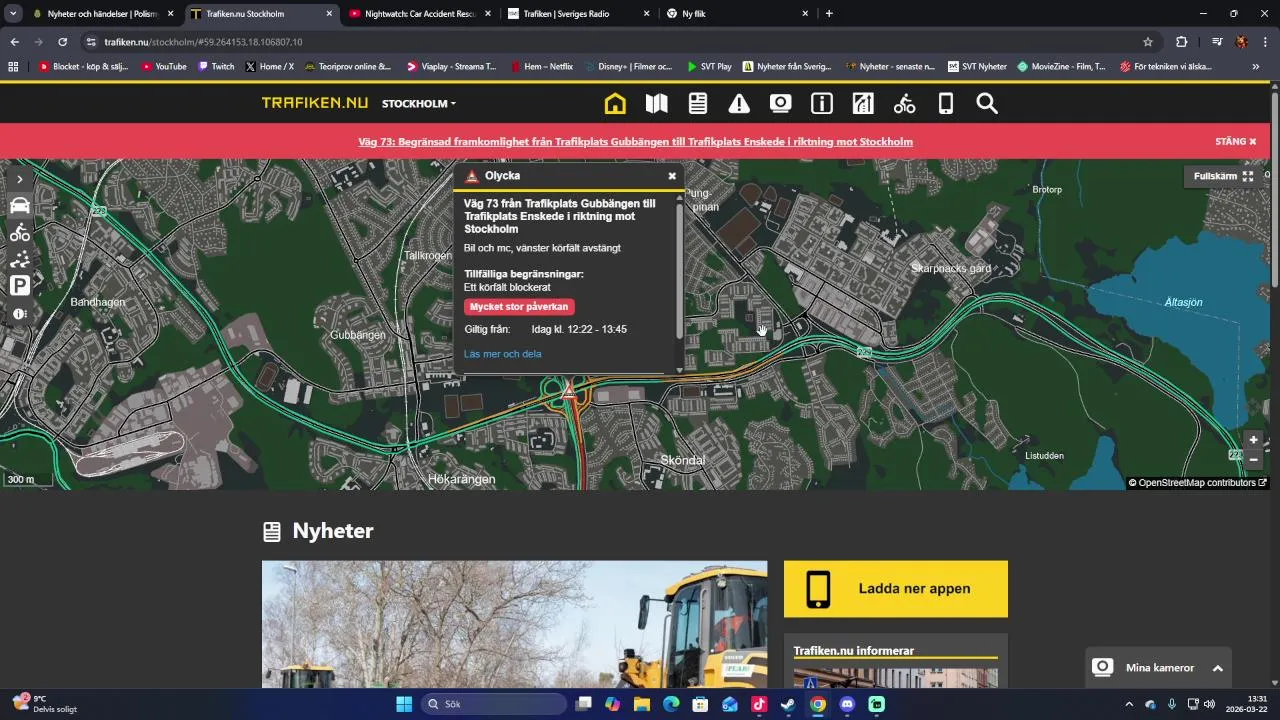
Task: Open the Blocket bookmark
Action: click(x=84, y=67)
